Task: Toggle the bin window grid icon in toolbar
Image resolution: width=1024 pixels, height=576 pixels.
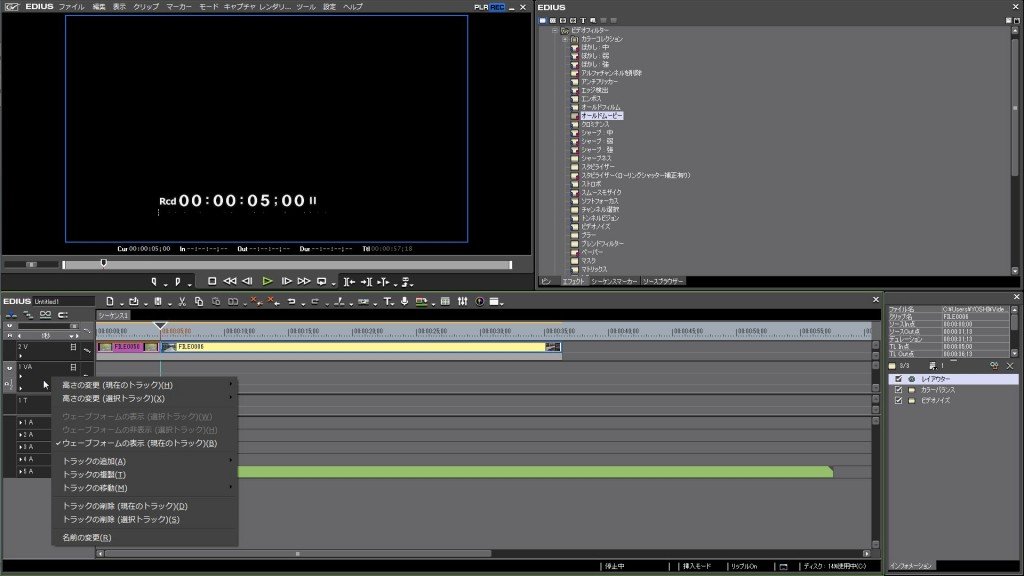Action: 445,301
